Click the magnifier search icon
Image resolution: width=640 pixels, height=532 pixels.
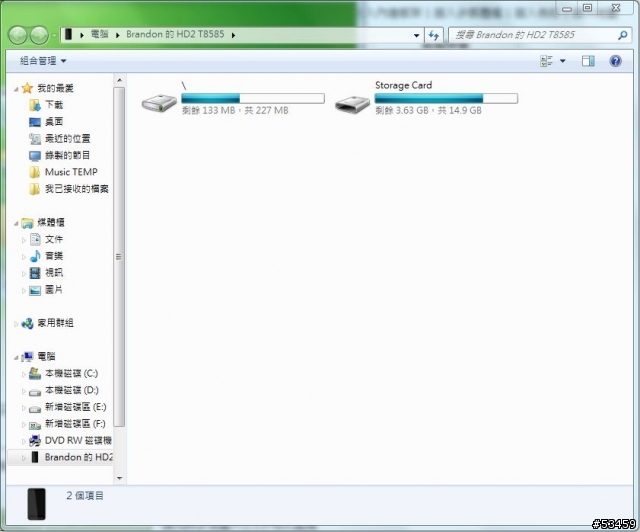pyautogui.click(x=622, y=35)
